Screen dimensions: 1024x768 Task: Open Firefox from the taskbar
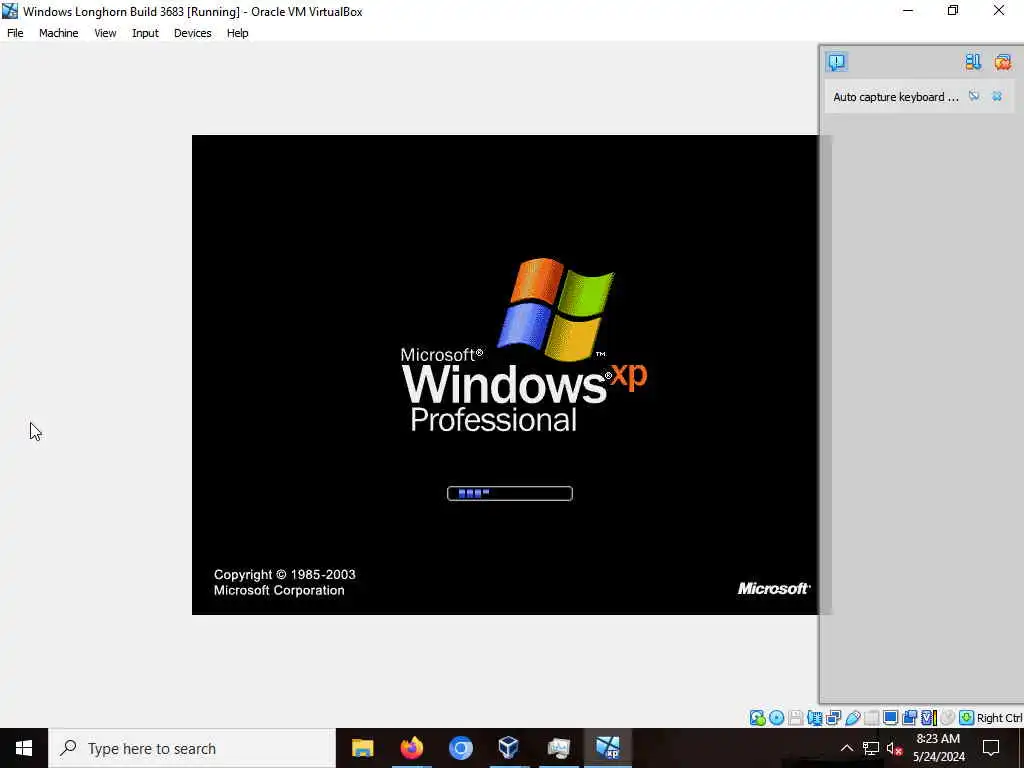[411, 748]
